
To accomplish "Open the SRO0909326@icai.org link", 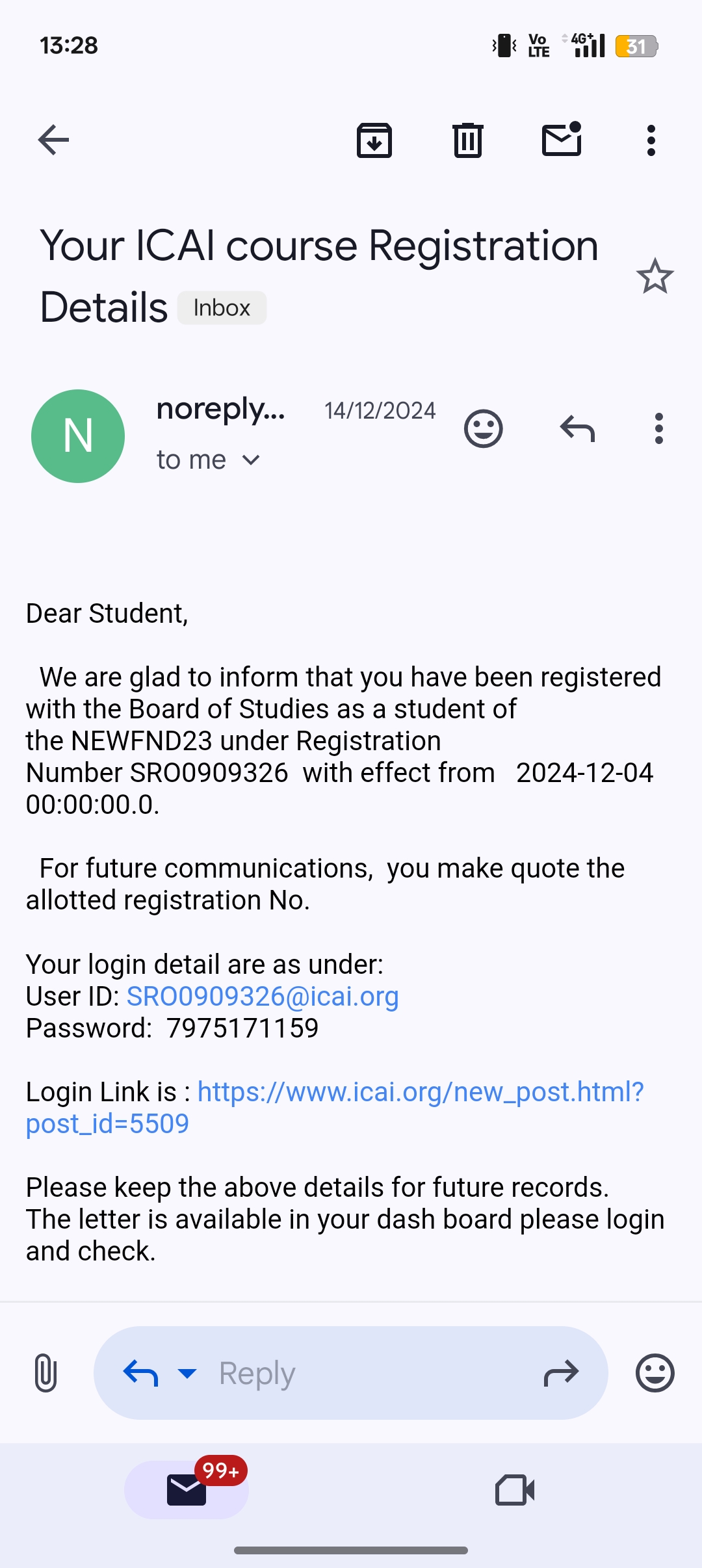I will (263, 997).
